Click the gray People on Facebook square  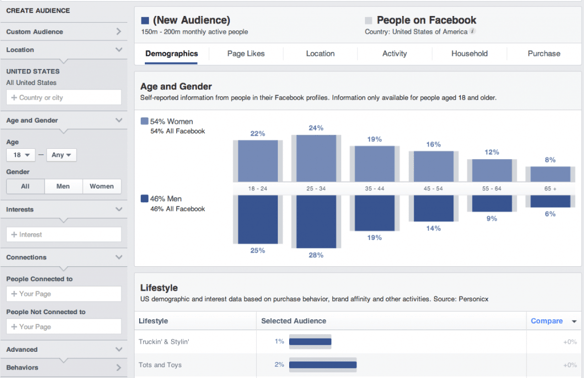point(368,20)
